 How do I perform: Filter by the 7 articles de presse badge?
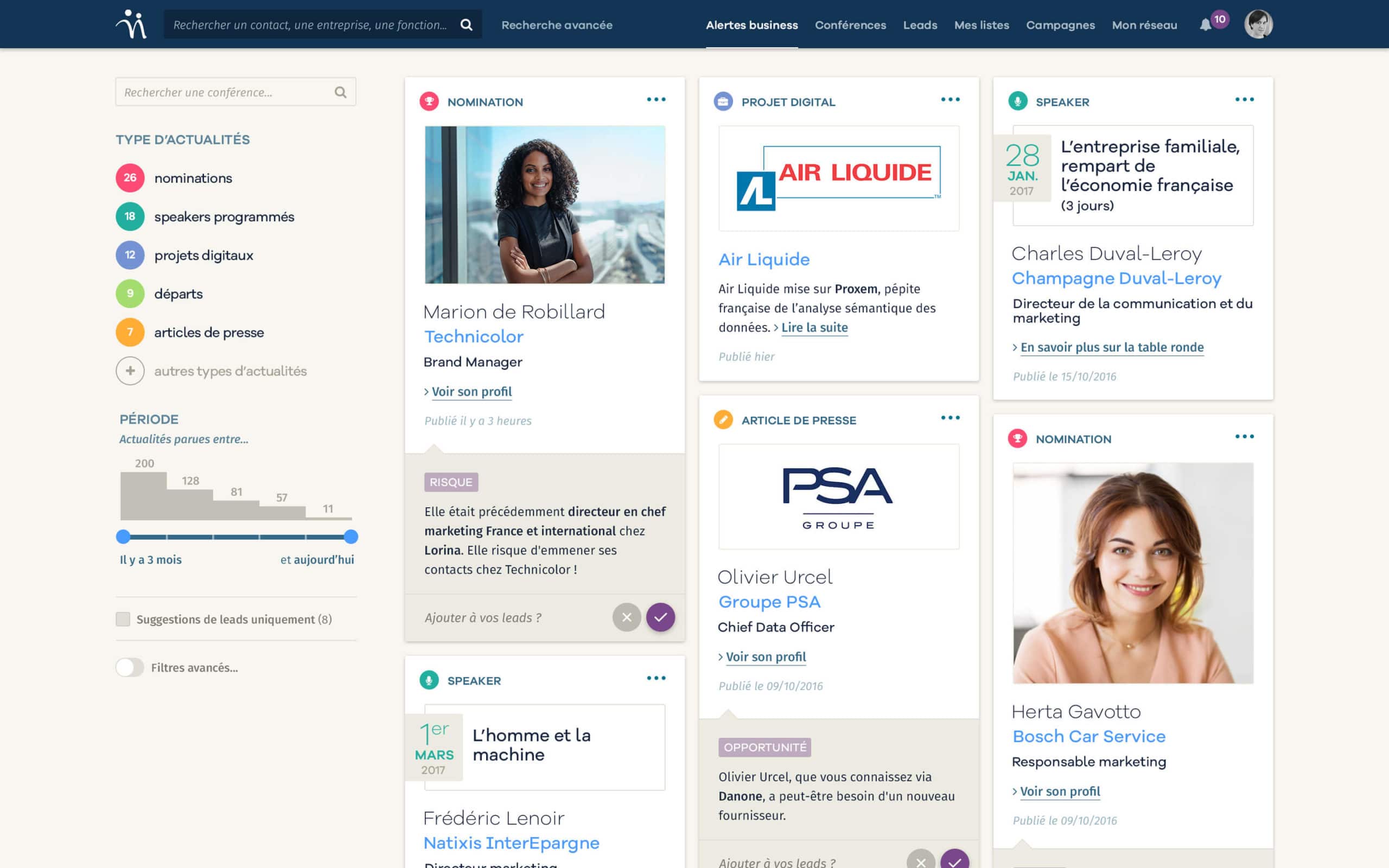(130, 332)
